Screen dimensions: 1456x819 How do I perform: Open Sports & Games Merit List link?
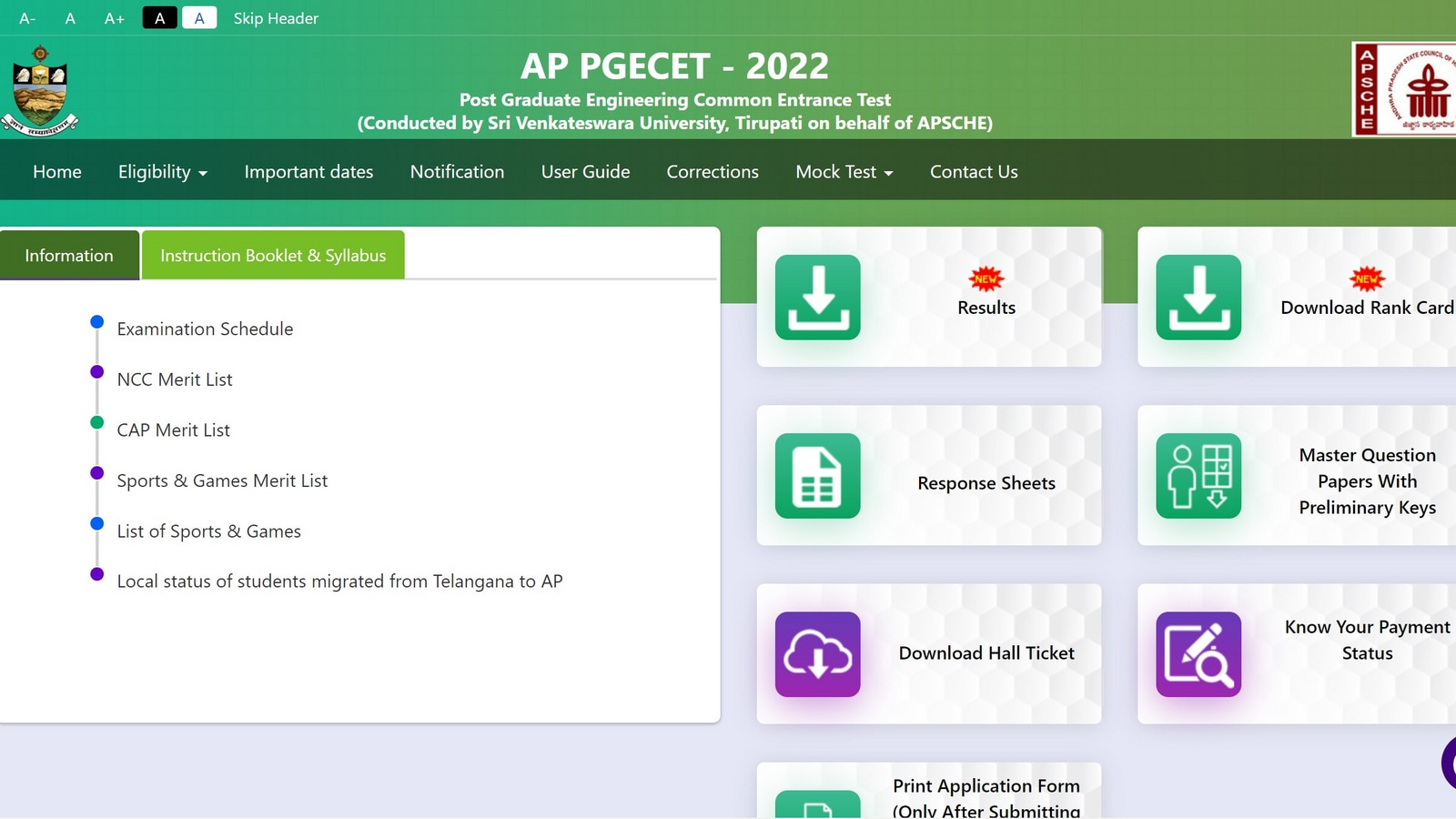(222, 480)
